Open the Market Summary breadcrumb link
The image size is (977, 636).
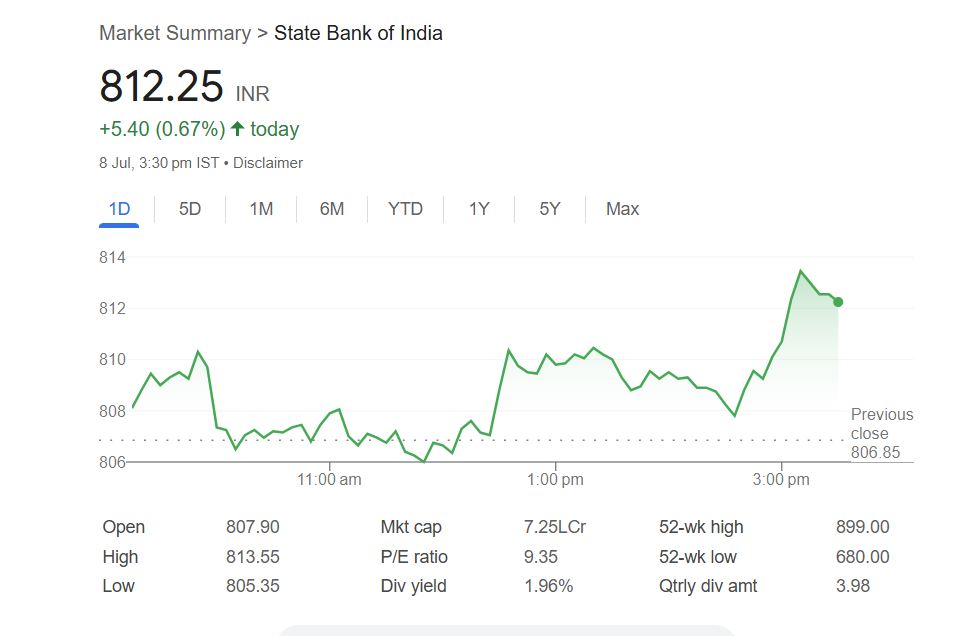[175, 33]
